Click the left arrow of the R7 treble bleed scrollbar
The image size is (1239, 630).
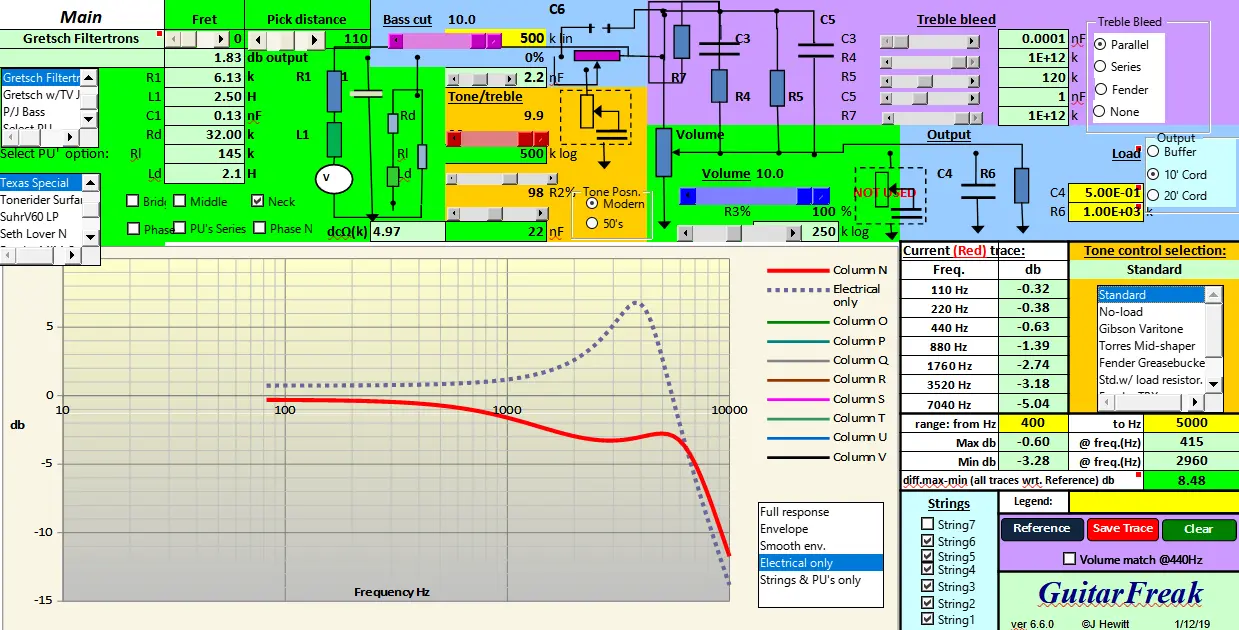887,117
